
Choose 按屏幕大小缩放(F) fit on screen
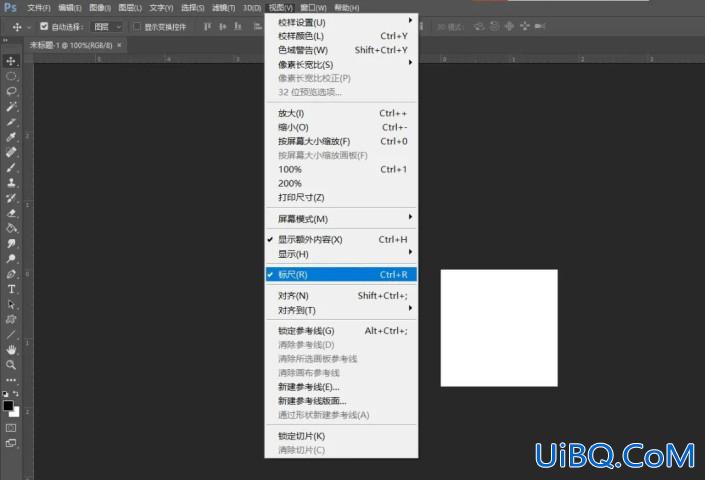pos(341,141)
